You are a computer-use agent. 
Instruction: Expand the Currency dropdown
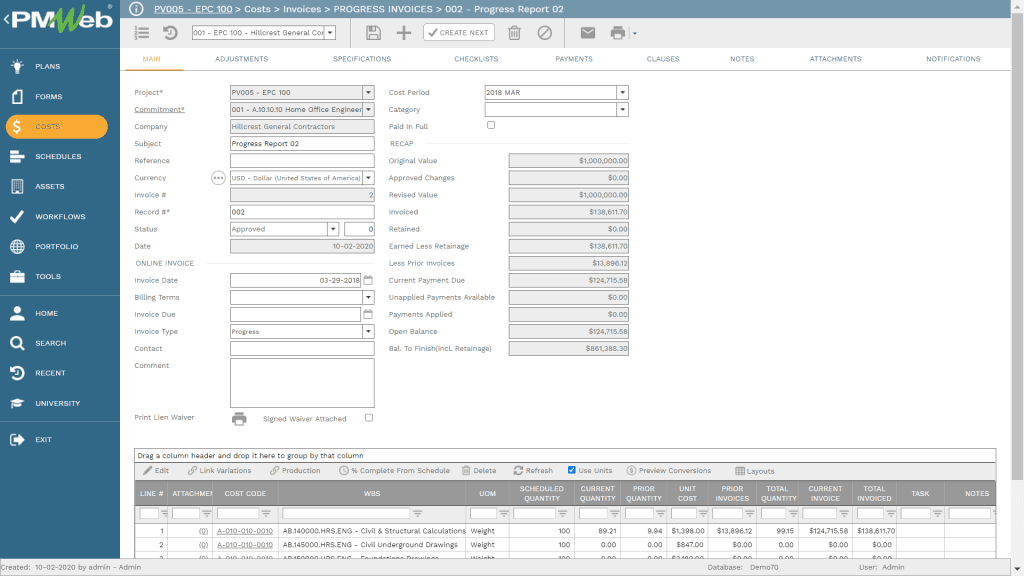368,178
